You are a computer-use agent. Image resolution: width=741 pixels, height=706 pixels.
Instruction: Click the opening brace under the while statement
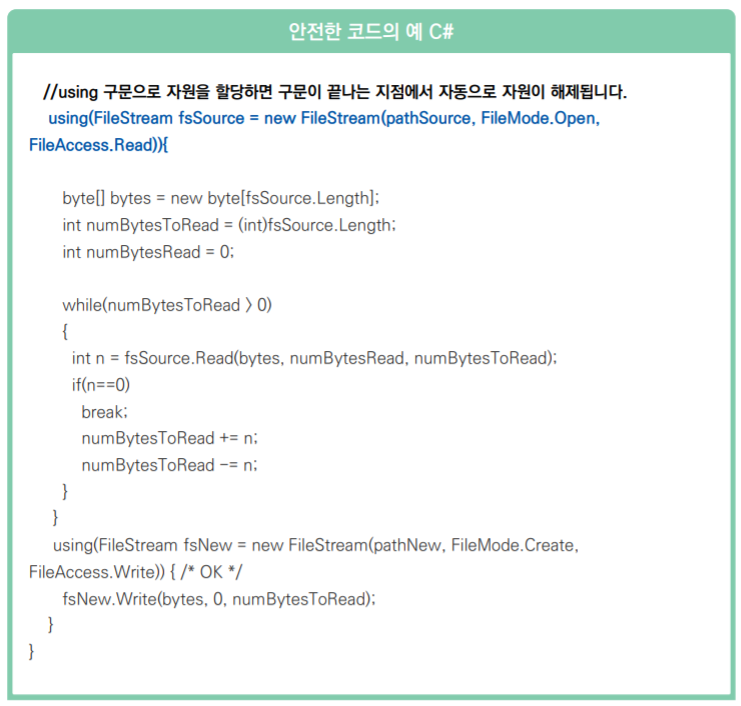[65, 332]
